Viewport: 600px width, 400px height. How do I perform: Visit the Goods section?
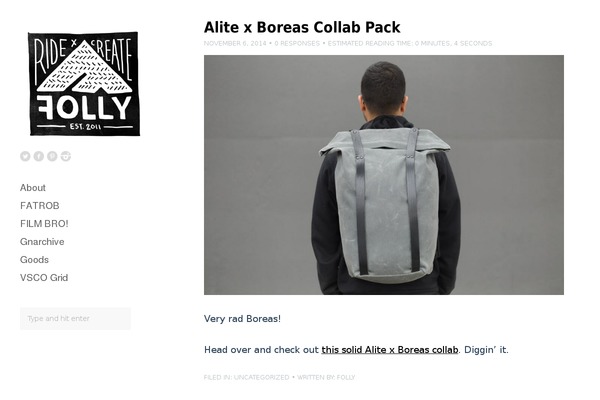34,260
